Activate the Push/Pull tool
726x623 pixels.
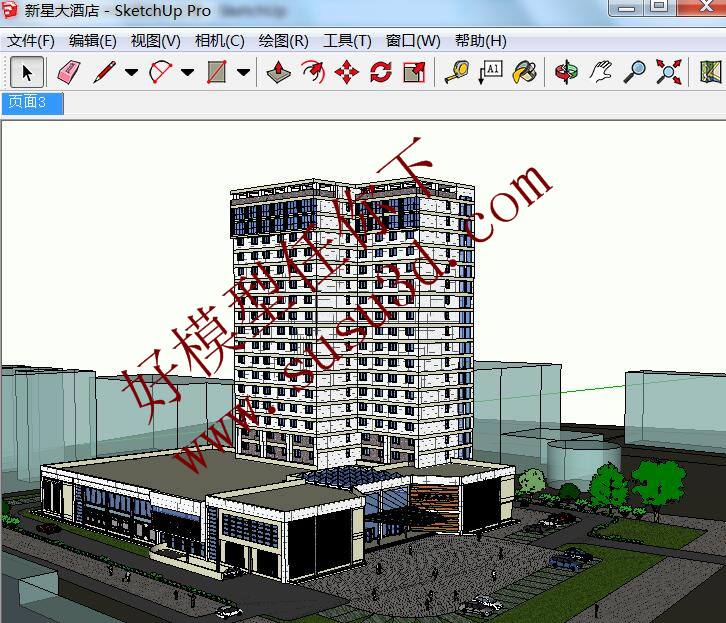[278, 72]
